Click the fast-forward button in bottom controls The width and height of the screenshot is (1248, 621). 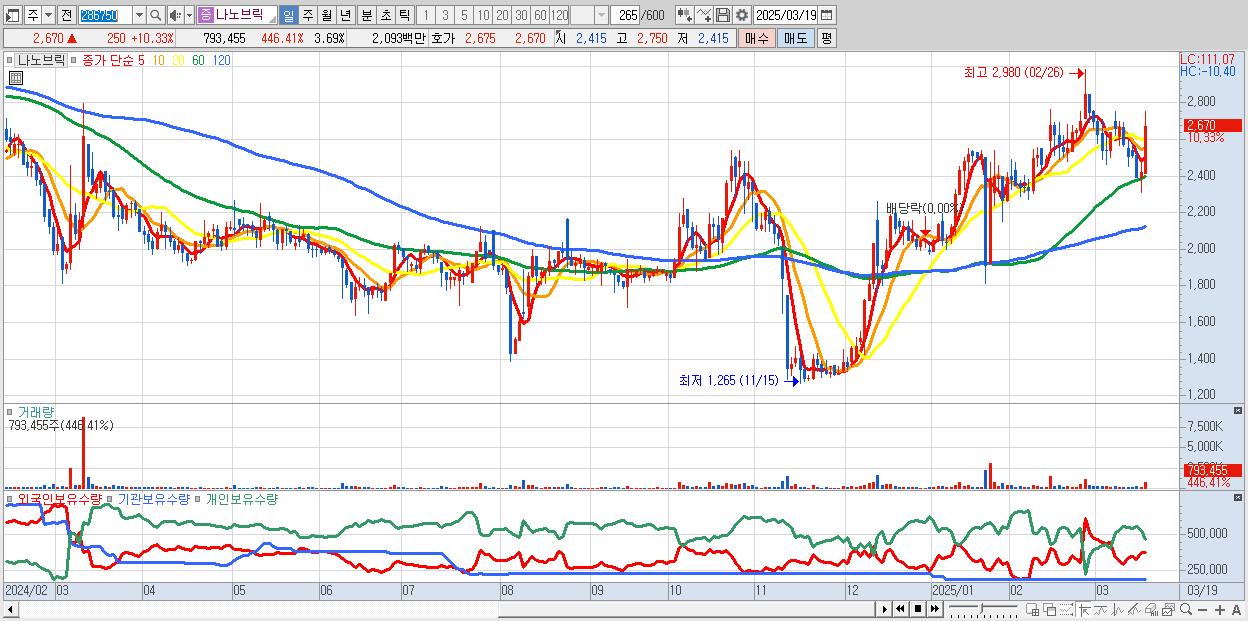coord(934,609)
